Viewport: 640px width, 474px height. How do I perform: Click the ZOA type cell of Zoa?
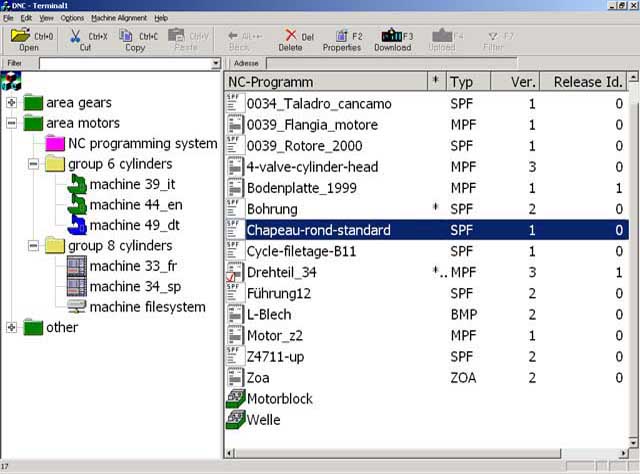coord(463,378)
